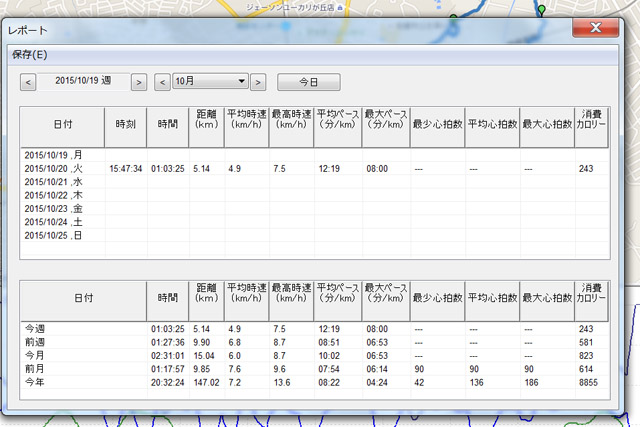Click the 今日 button
Viewport: 640px width, 427px height.
pos(309,82)
